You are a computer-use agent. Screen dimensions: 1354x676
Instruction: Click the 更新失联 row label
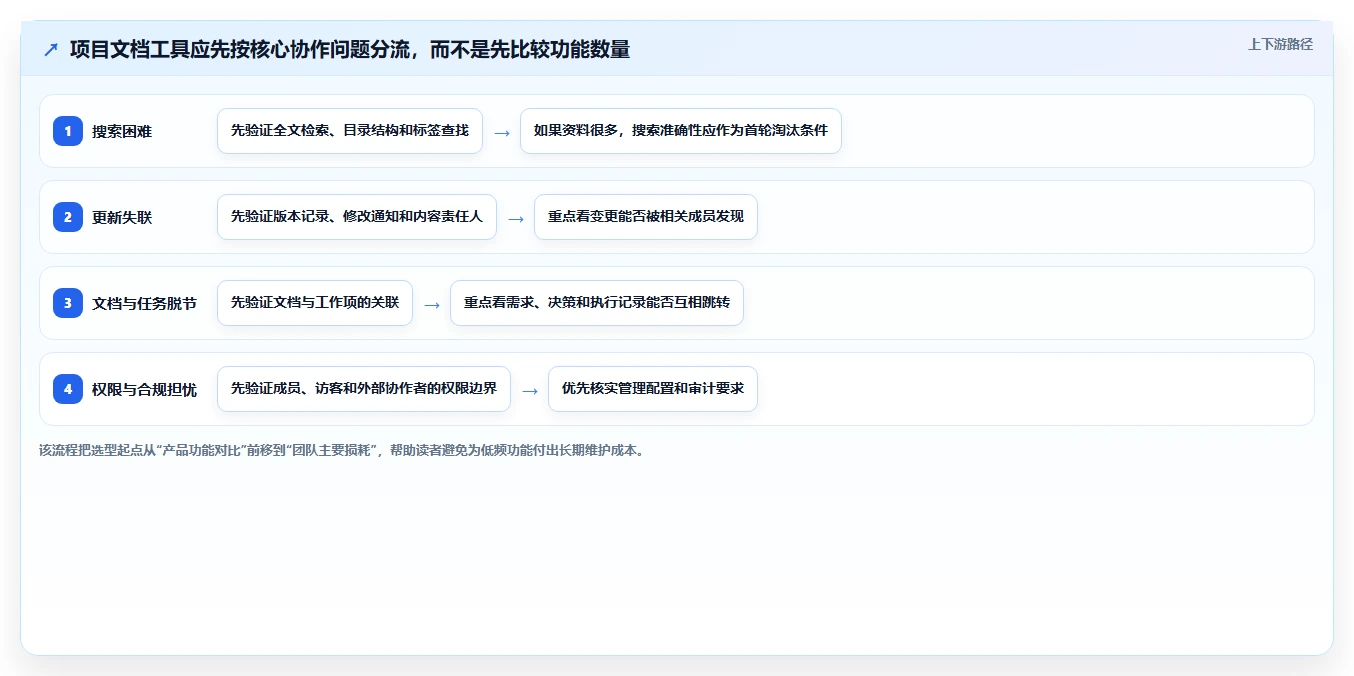[122, 217]
